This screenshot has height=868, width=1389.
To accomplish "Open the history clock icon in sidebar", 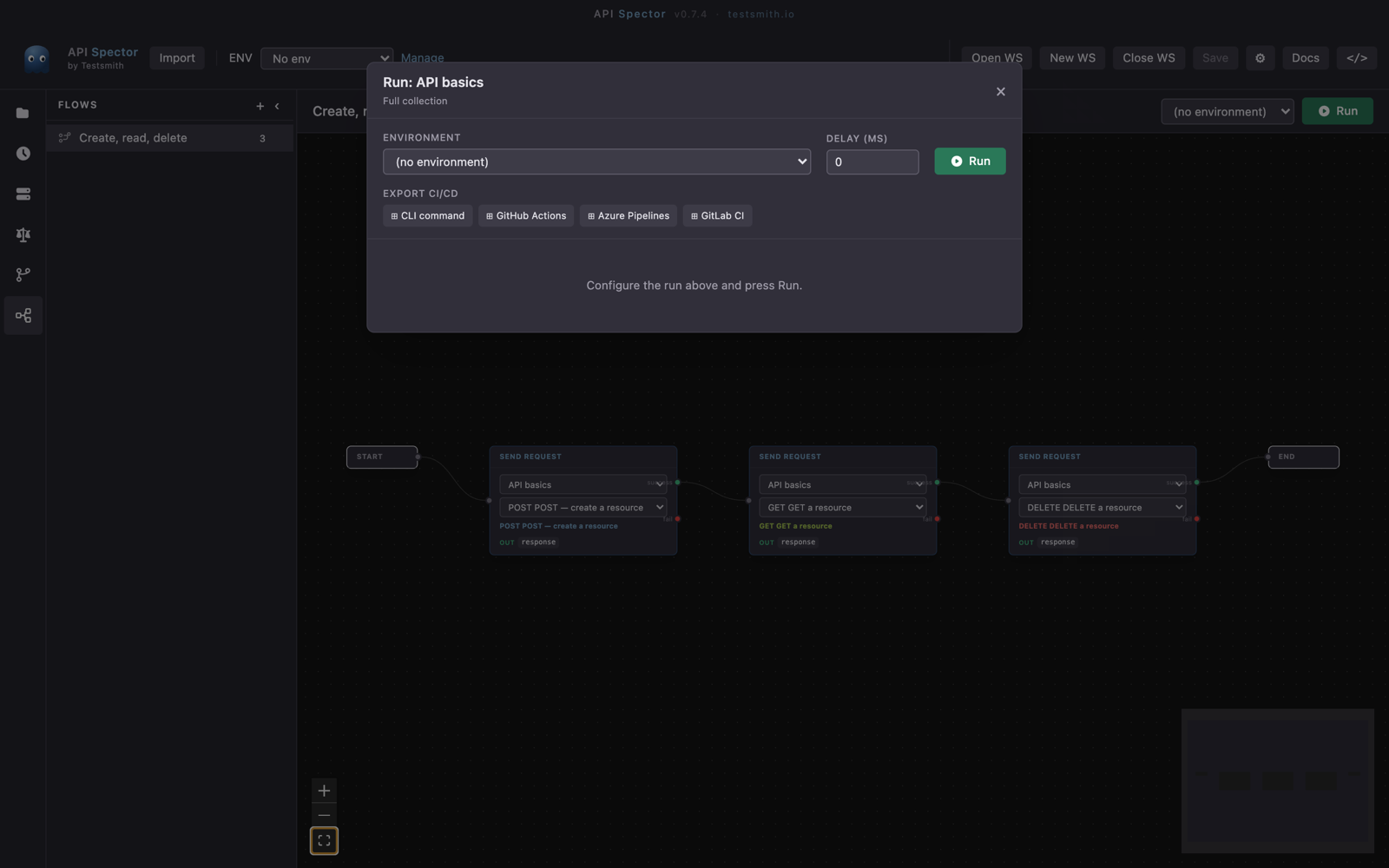I will (23, 154).
